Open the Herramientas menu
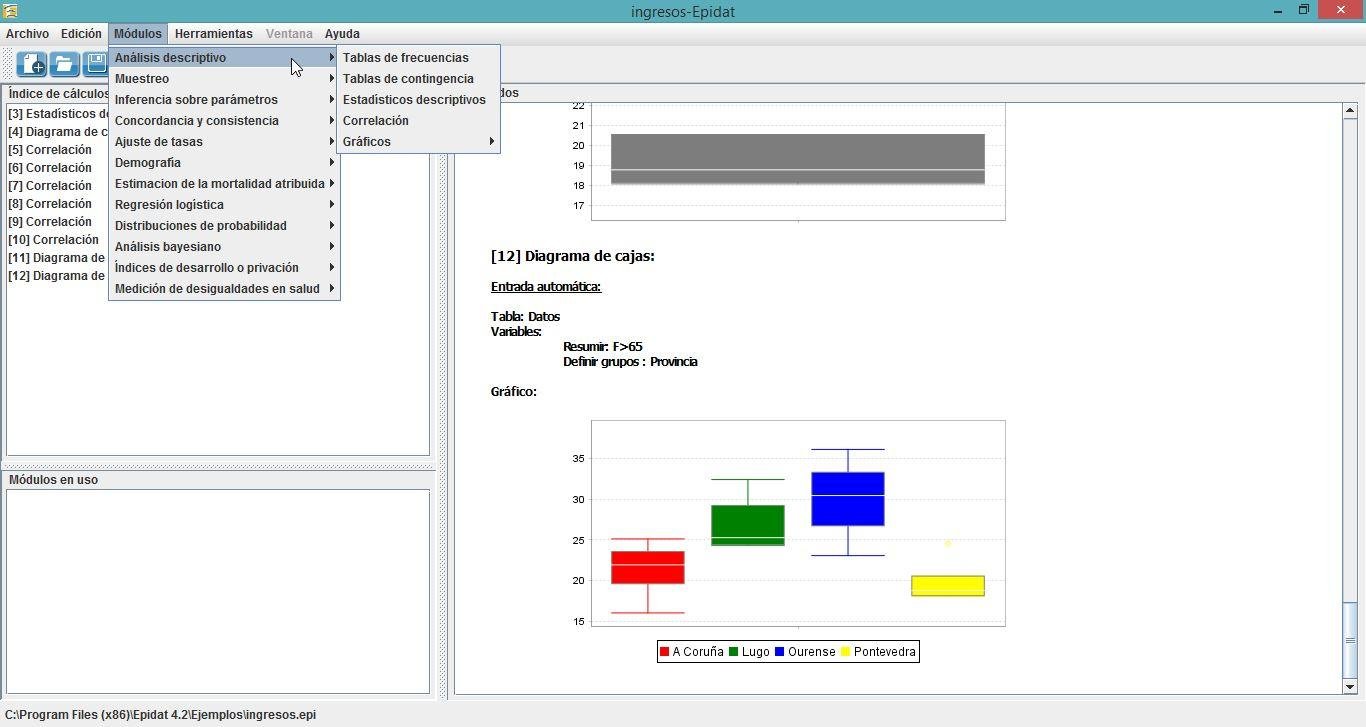Viewport: 1366px width, 727px height. [x=213, y=33]
